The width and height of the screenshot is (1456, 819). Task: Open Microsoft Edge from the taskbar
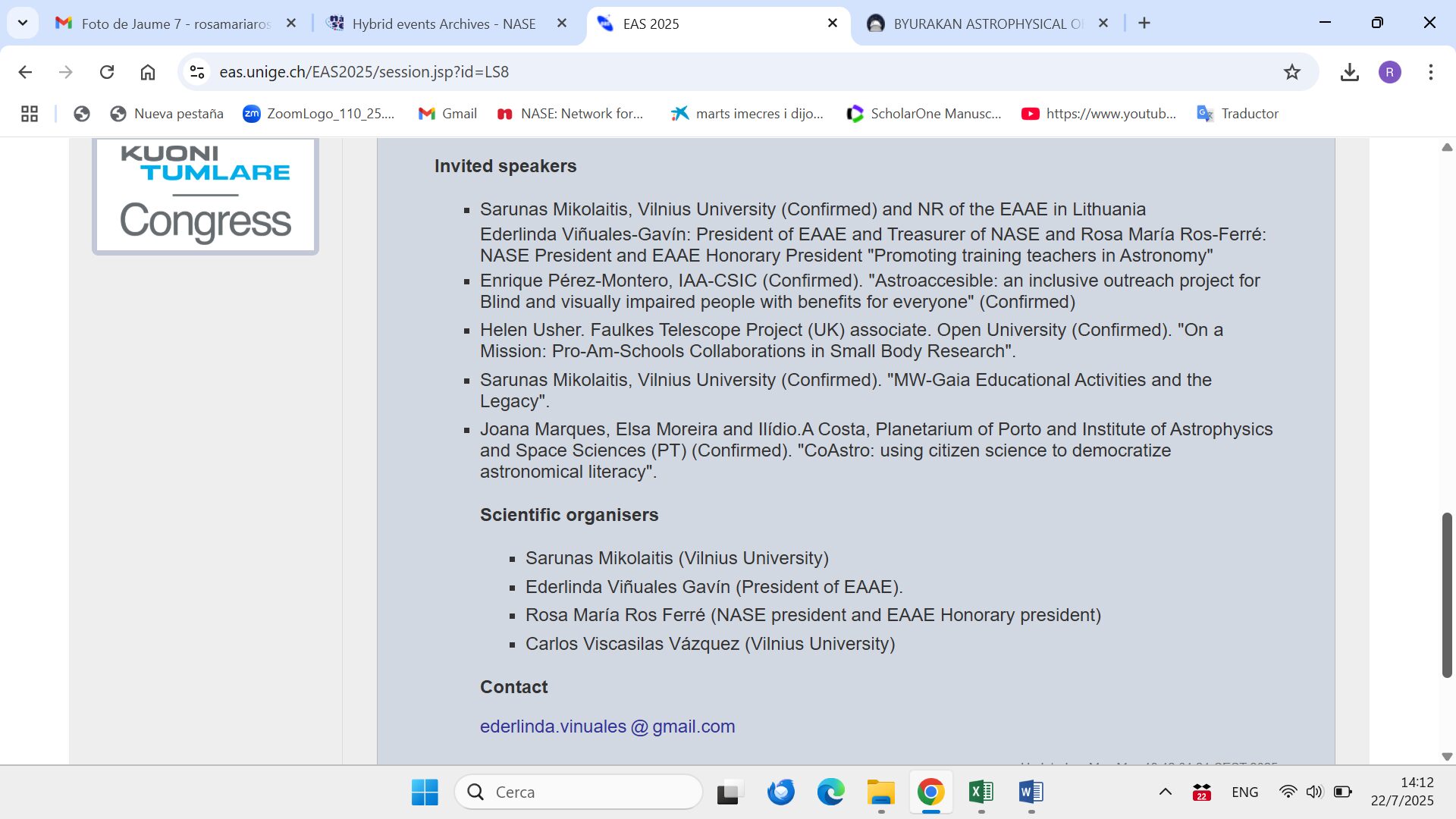[x=830, y=792]
